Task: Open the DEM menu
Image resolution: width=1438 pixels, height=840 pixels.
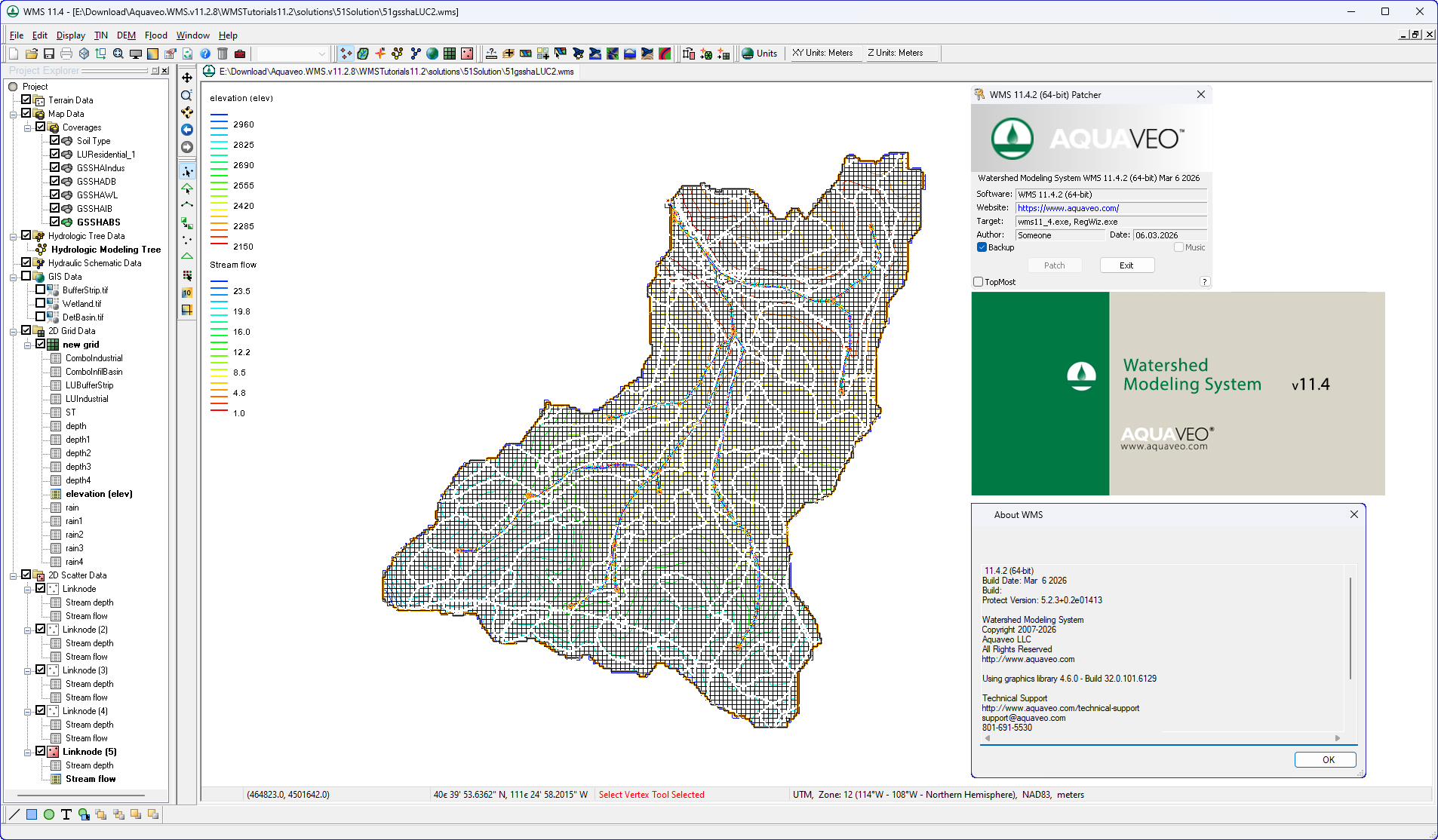Action: [x=126, y=35]
